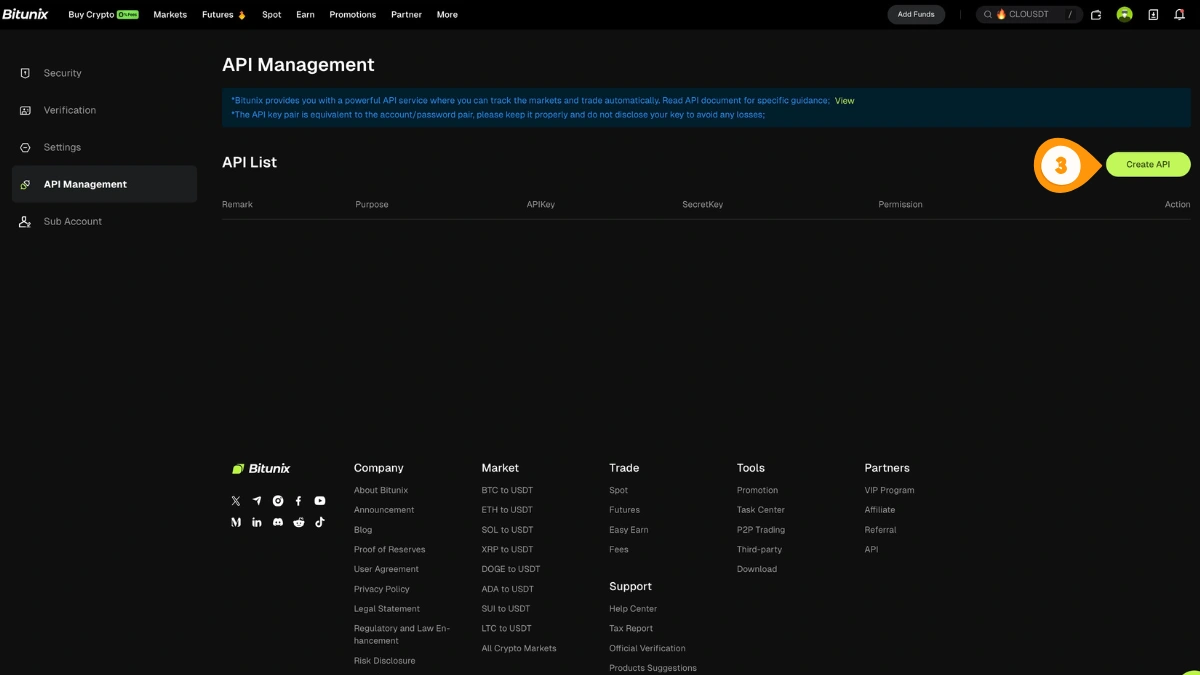Image resolution: width=1200 pixels, height=675 pixels.
Task: Open Official Verification link
Action: 647,648
